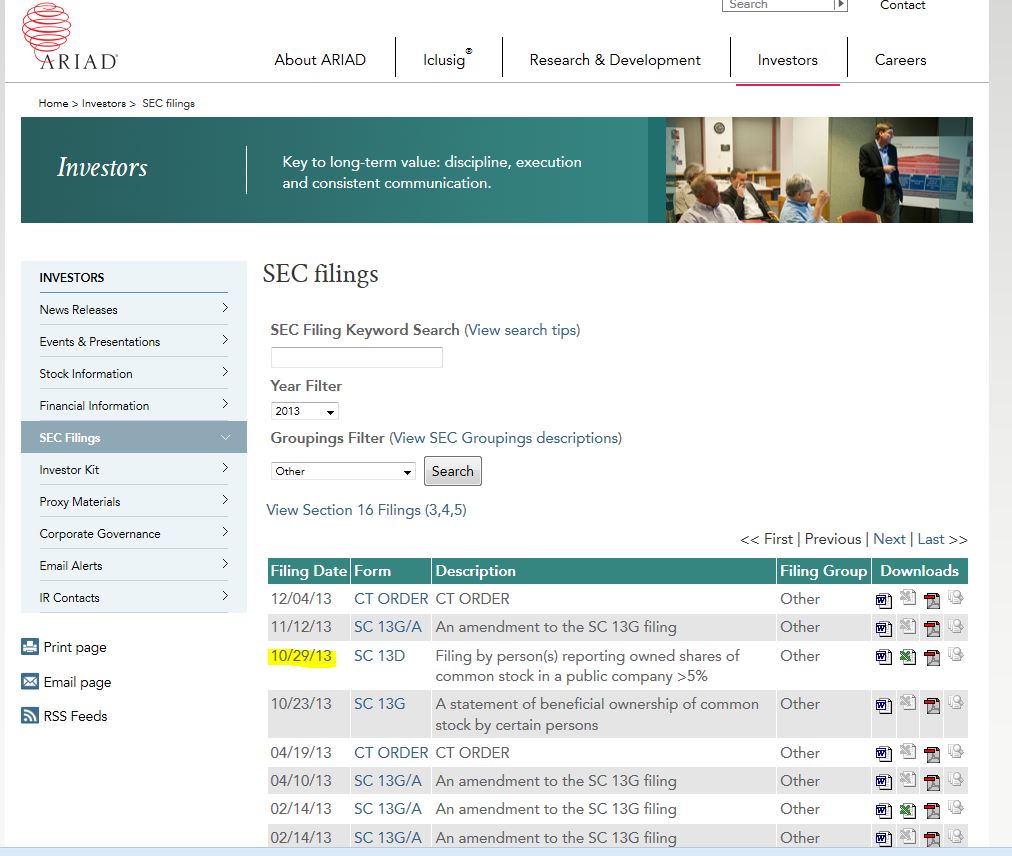Screen dimensions: 1012x856
Task: Click the Print page printer icon
Action: pyautogui.click(x=30, y=647)
